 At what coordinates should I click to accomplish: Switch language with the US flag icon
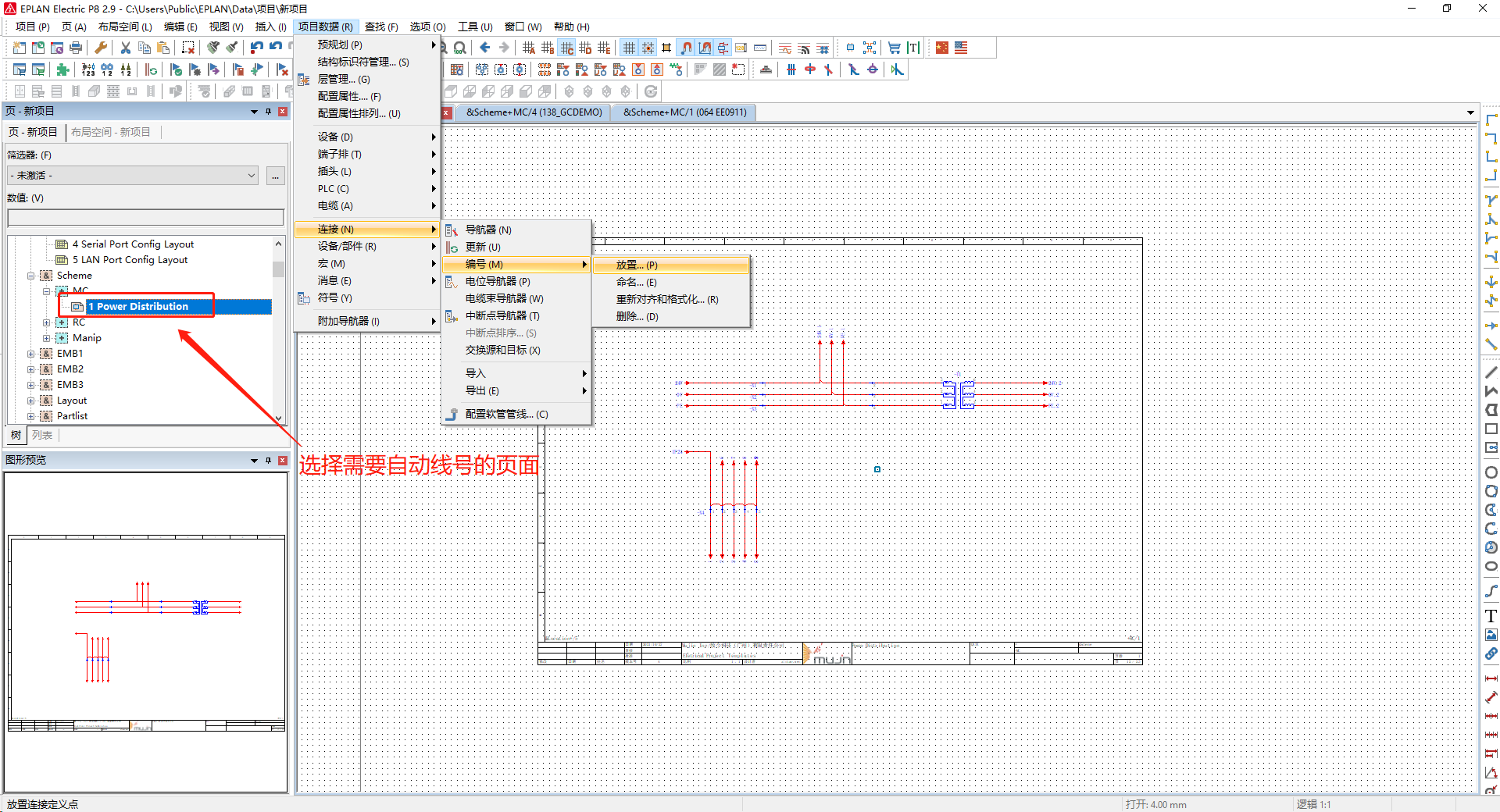coord(961,48)
